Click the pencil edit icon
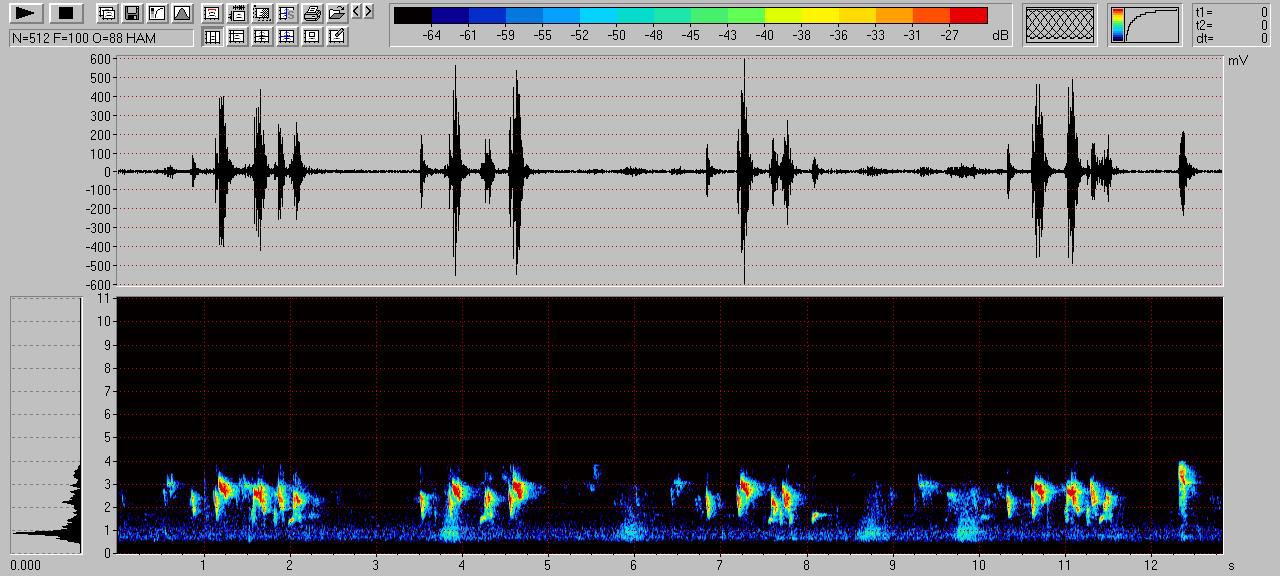The width and height of the screenshot is (1280, 576). pos(337,36)
